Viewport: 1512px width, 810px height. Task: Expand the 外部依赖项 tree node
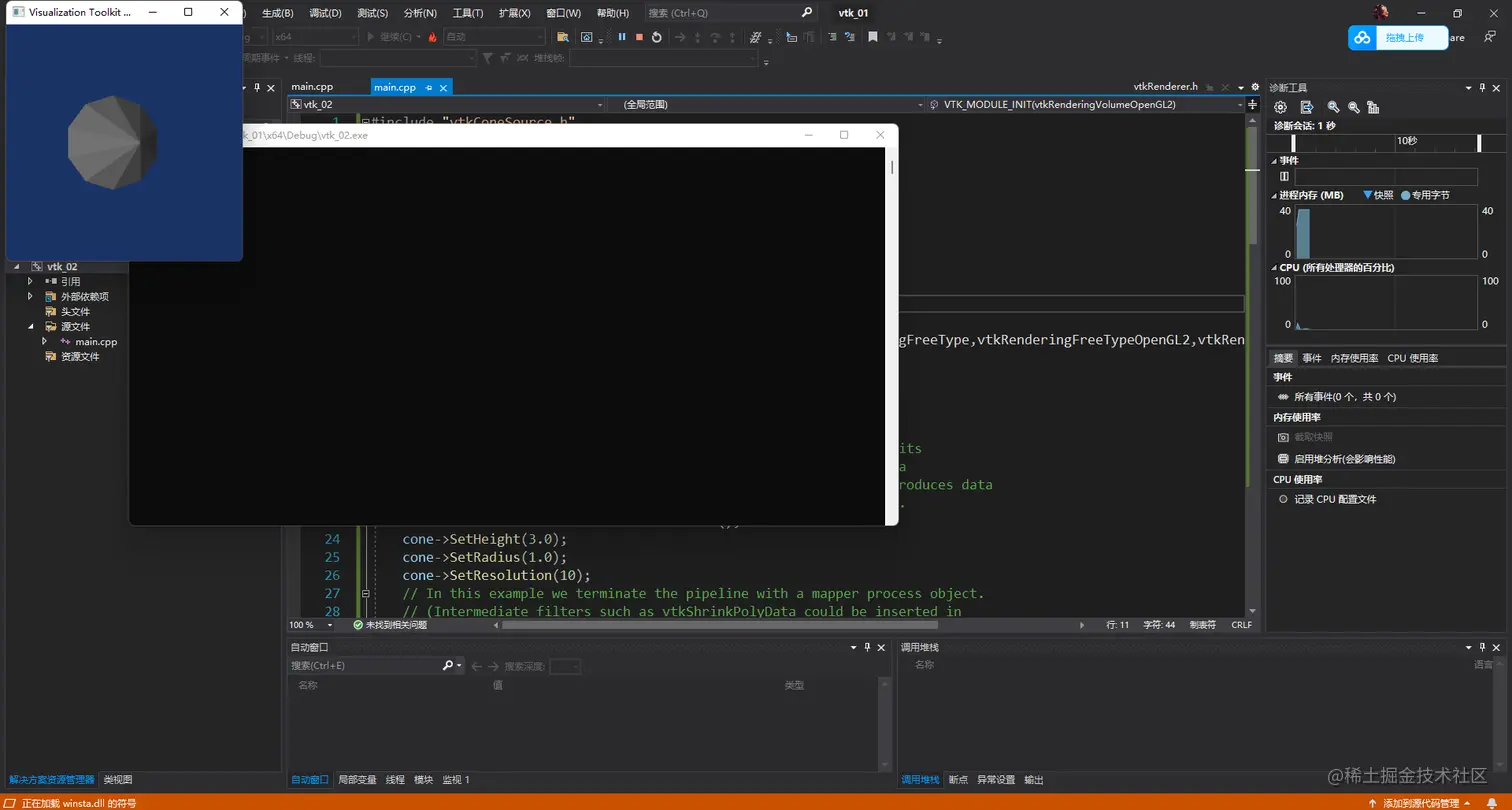click(x=30, y=296)
